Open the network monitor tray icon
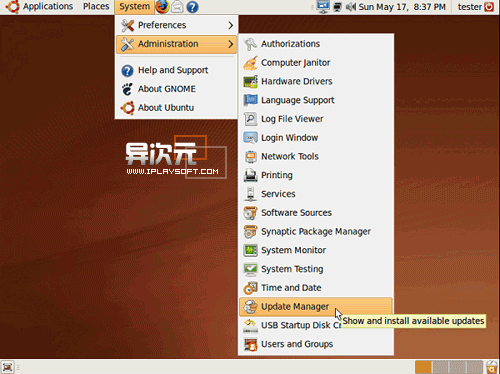Image resolution: width=500 pixels, height=374 pixels. (x=323, y=7)
